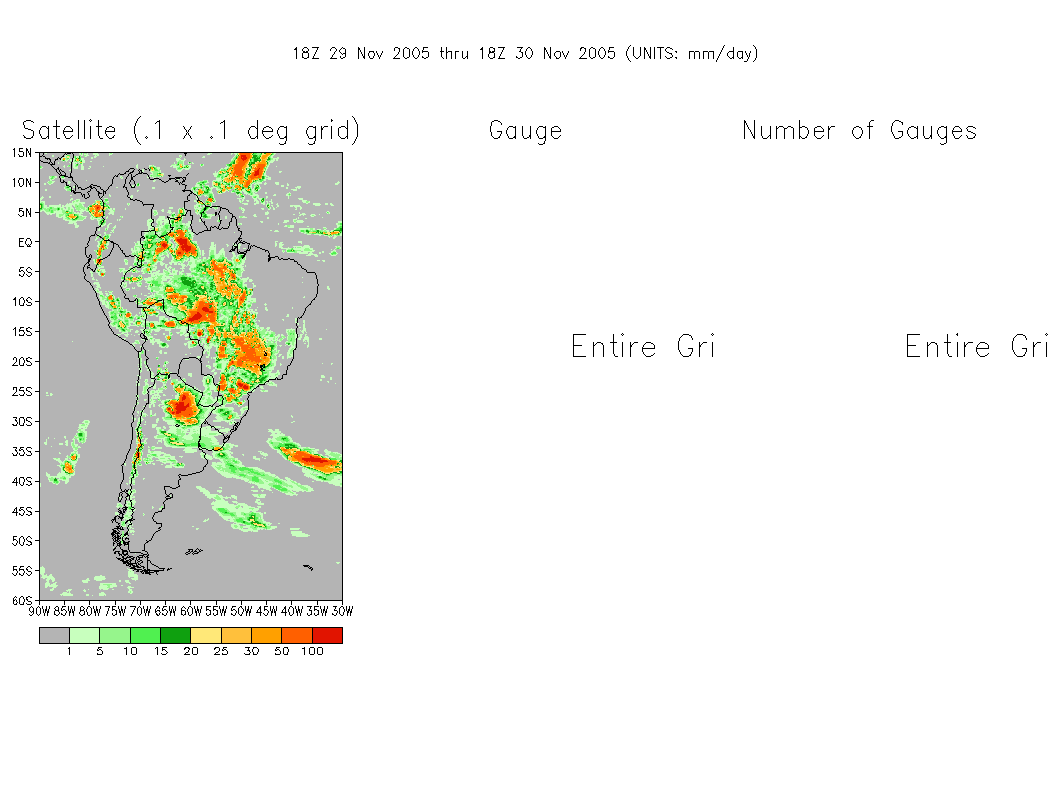The height and width of the screenshot is (800, 1050).
Task: Click the 60S latitude label
Action: [21, 601]
